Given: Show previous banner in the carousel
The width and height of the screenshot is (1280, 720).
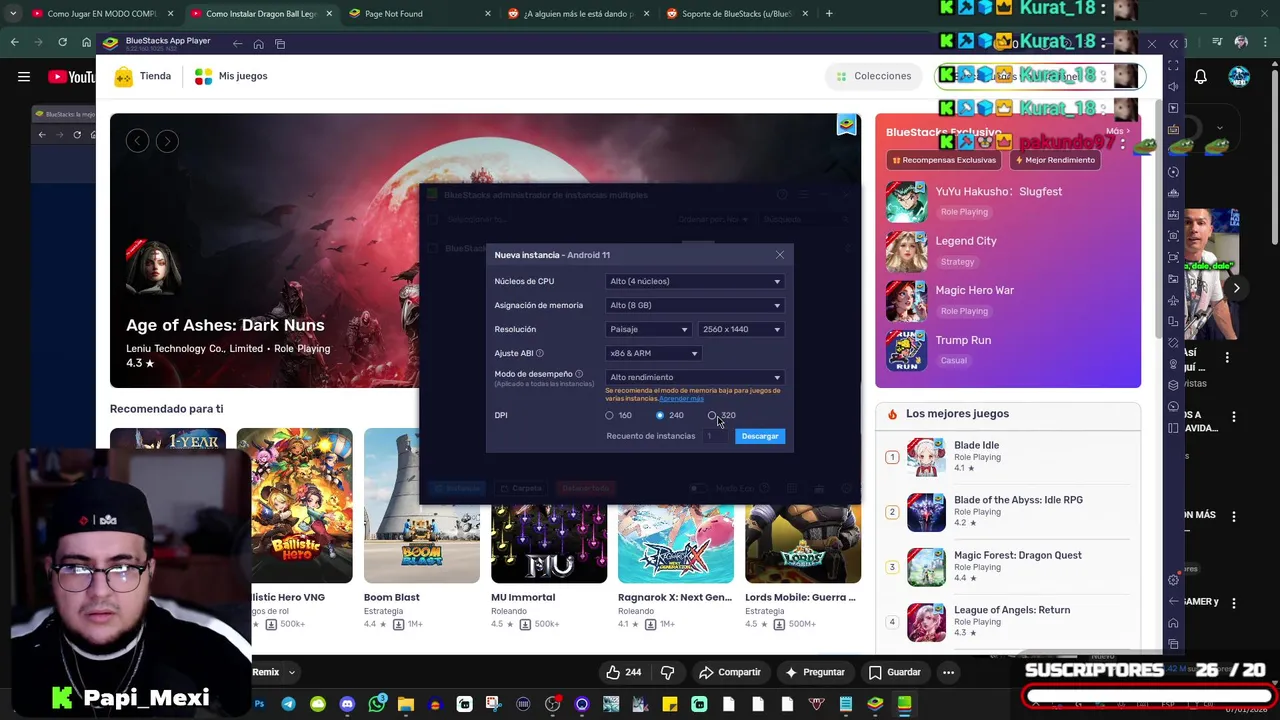Looking at the screenshot, I should coord(138,141).
